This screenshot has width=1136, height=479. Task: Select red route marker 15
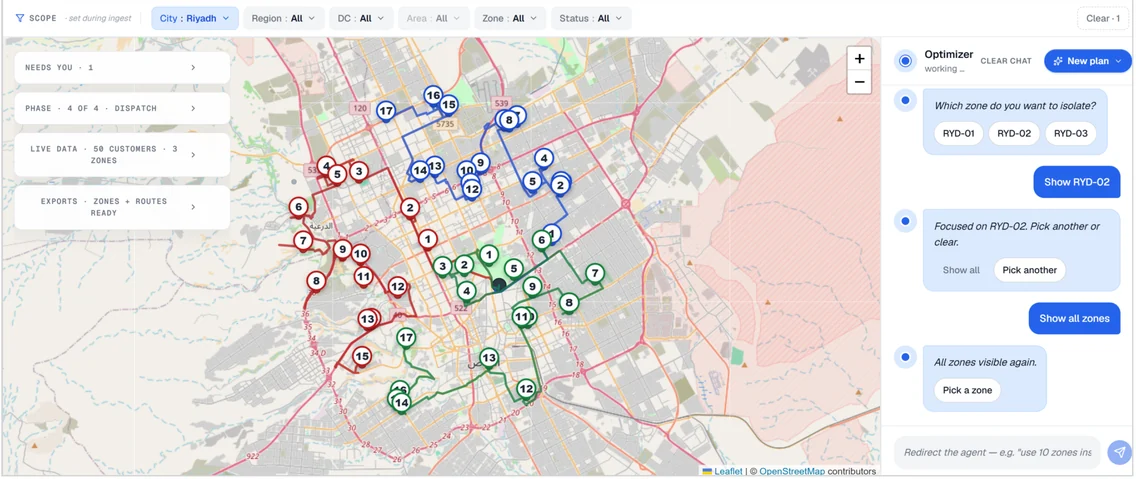[x=362, y=356]
